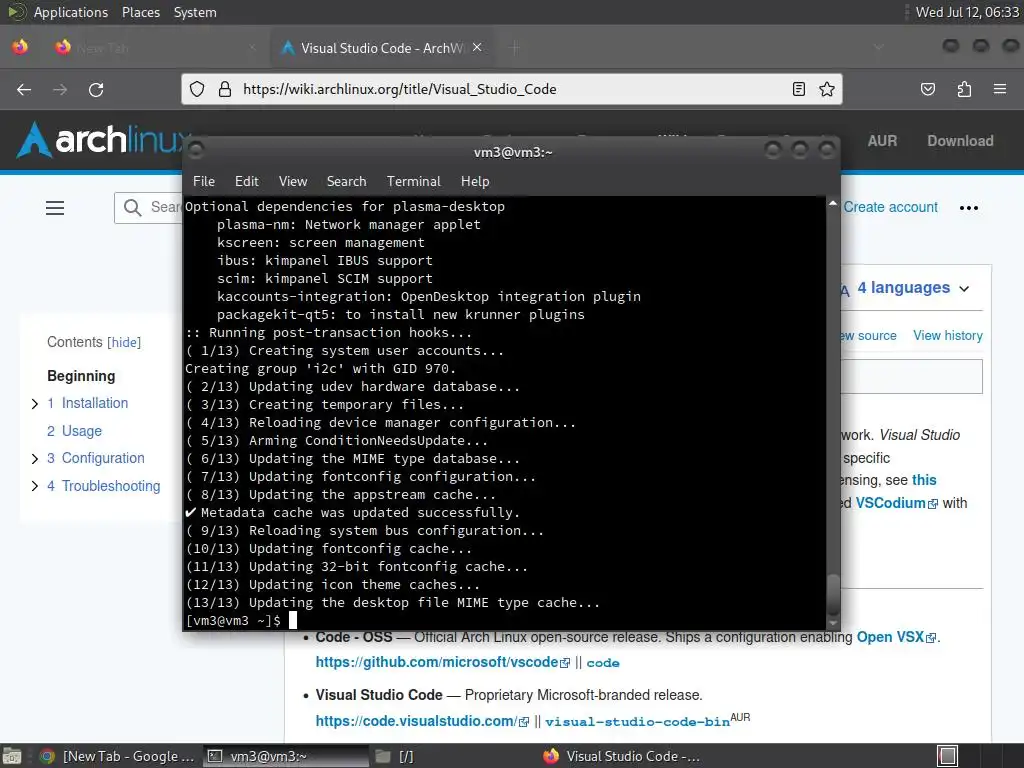Open the Applications menu
Viewport: 1024px width, 768px height.
coord(71,12)
